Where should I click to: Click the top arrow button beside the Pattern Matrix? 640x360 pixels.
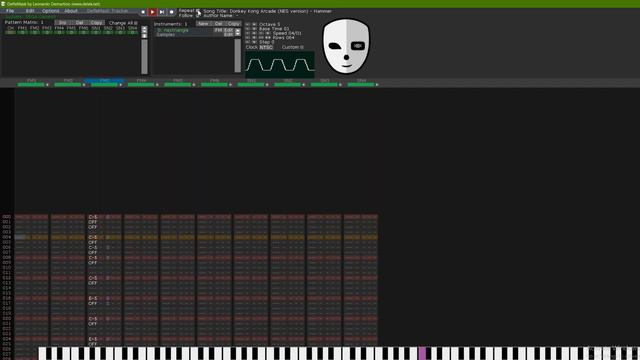[144, 28]
